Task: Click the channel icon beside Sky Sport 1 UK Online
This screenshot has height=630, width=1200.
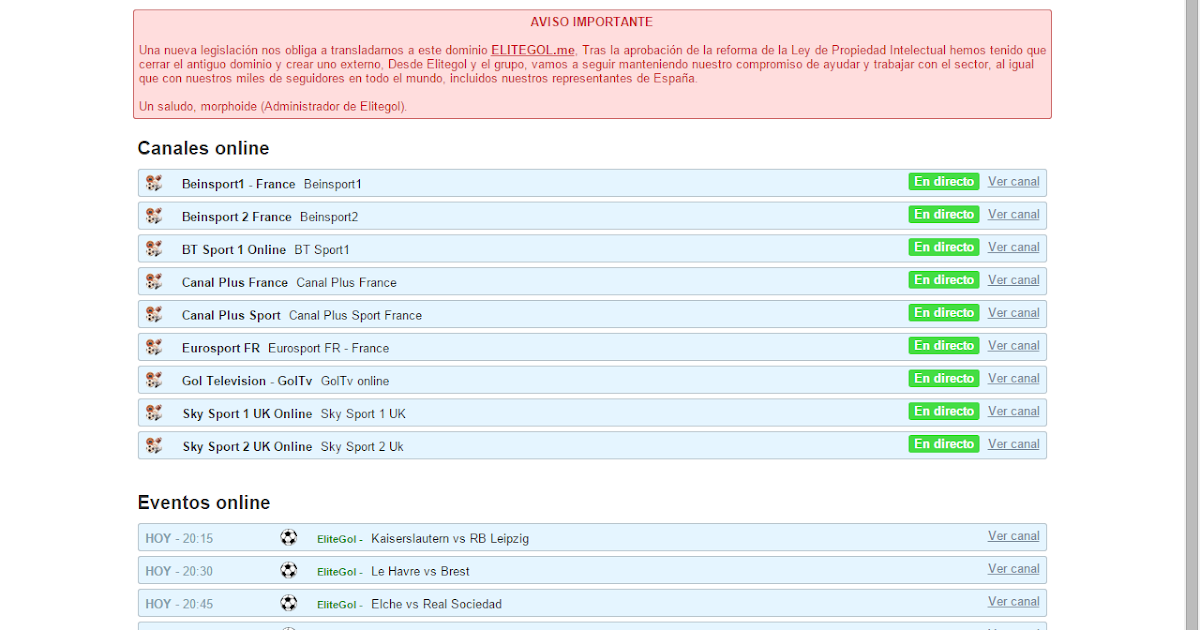Action: pyautogui.click(x=153, y=413)
